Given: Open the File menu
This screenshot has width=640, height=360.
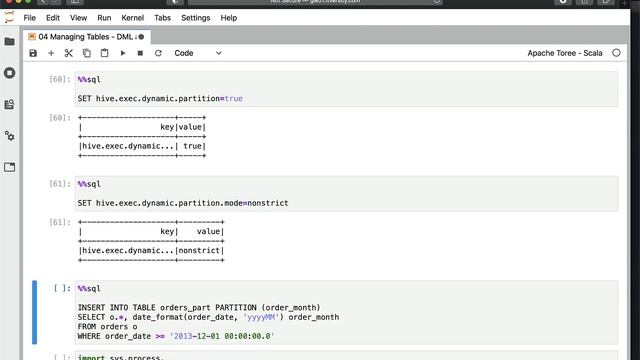Looking at the screenshot, I should pyautogui.click(x=29, y=18).
